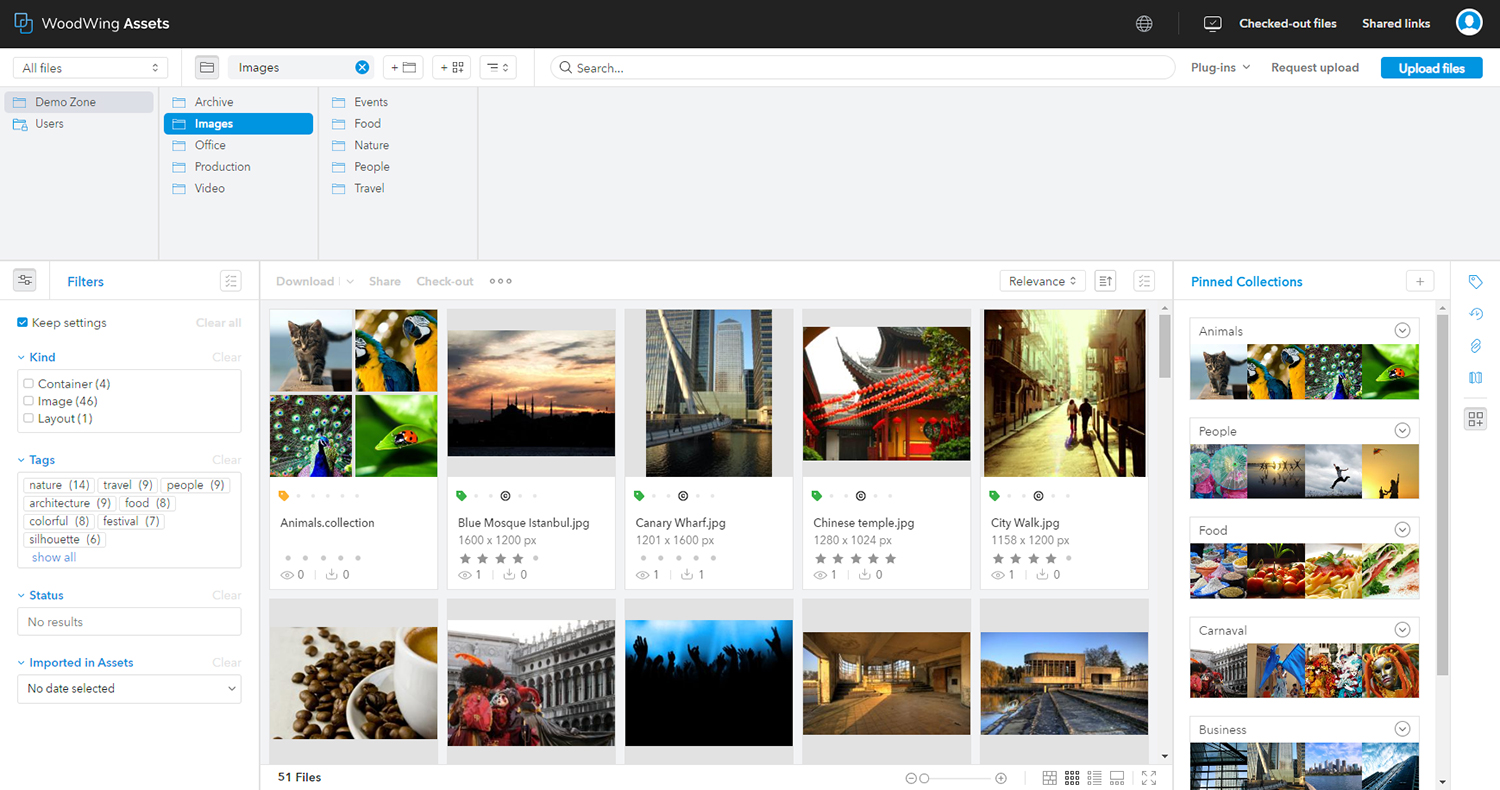Collapse the Status filter section
Image resolution: width=1500 pixels, height=790 pixels.
point(22,595)
